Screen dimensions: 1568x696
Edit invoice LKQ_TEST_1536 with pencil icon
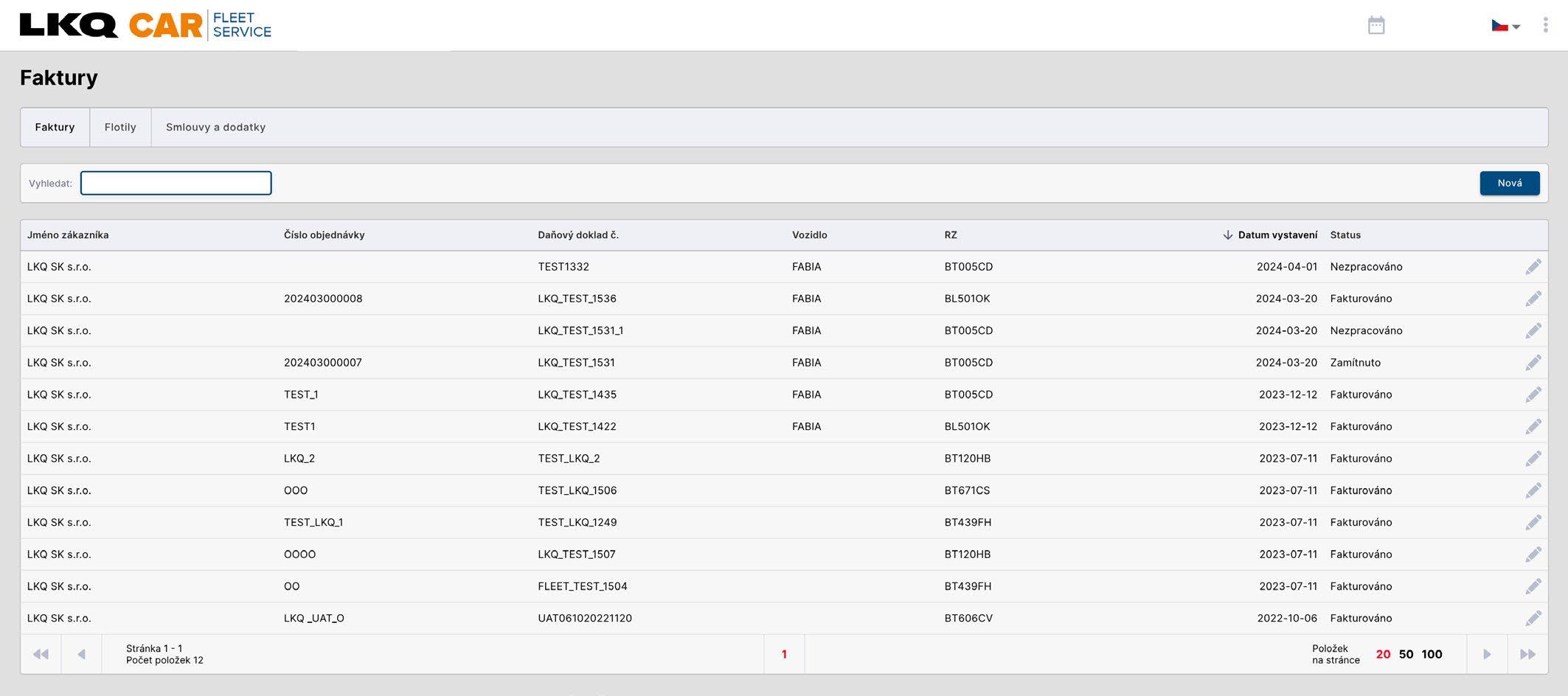[1533, 299]
